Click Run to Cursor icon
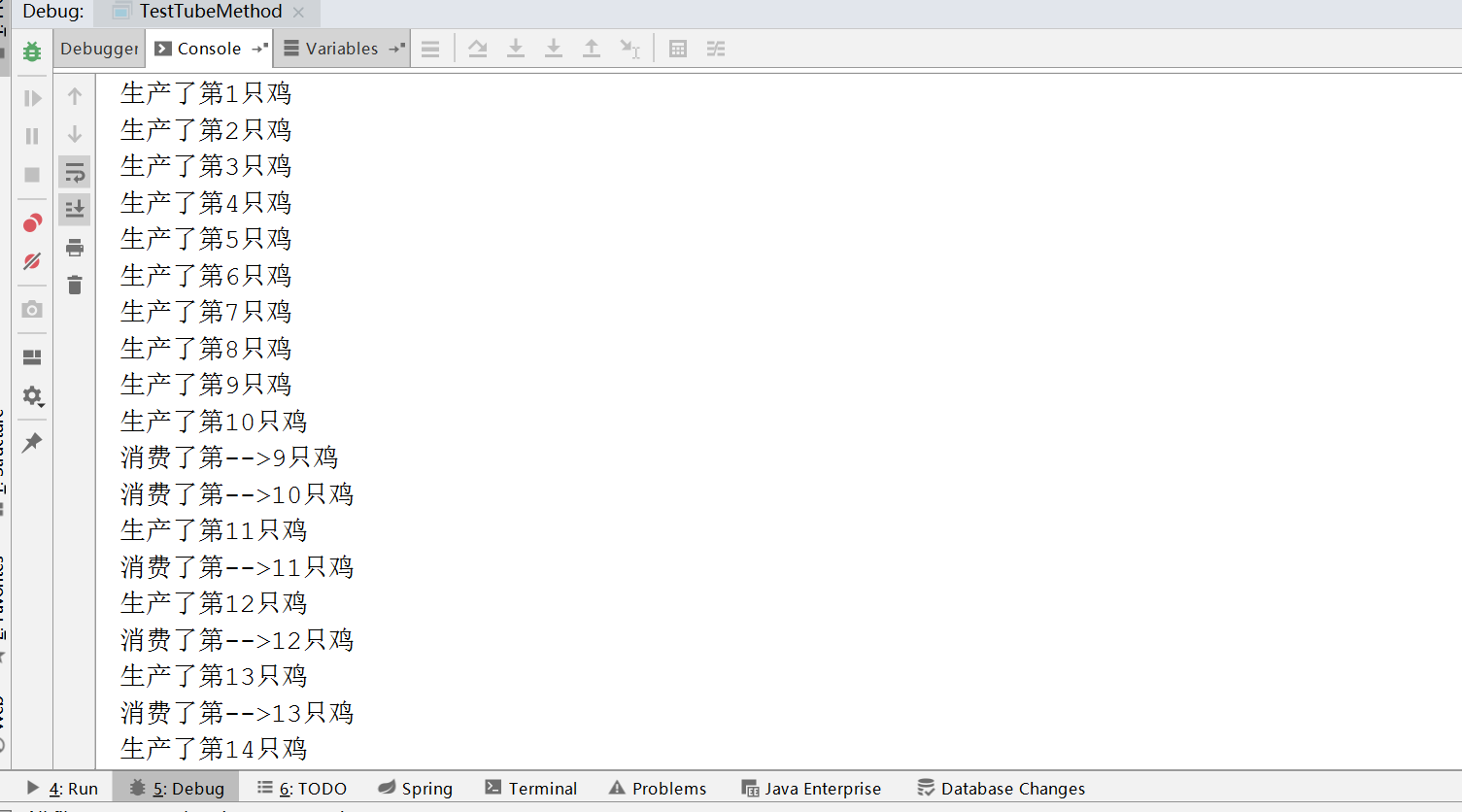Screen dimensions: 1462x812 pyautogui.click(x=629, y=49)
